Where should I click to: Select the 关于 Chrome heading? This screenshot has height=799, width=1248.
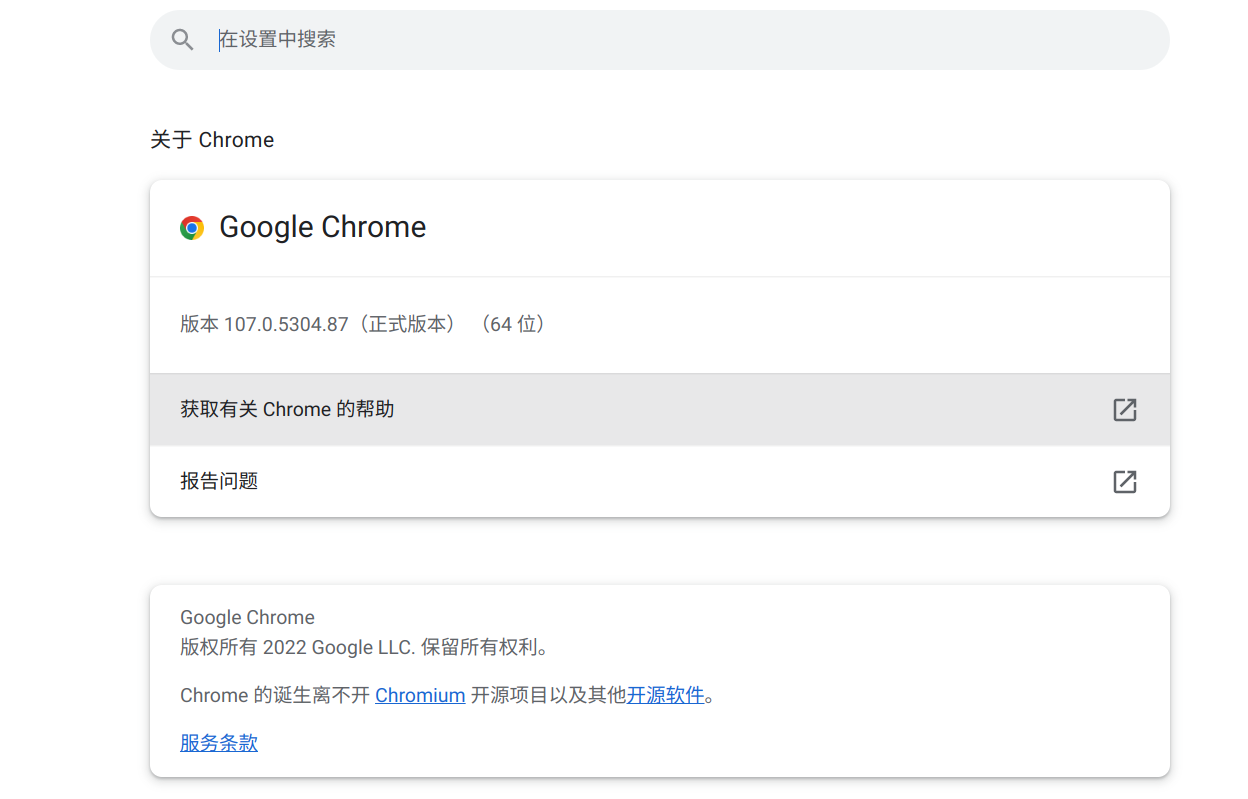pos(212,140)
